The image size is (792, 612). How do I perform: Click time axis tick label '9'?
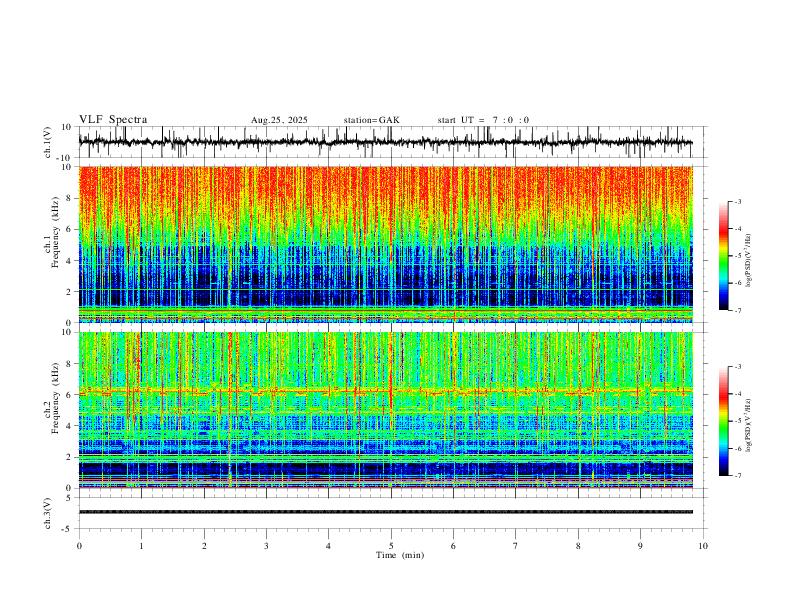click(x=640, y=546)
